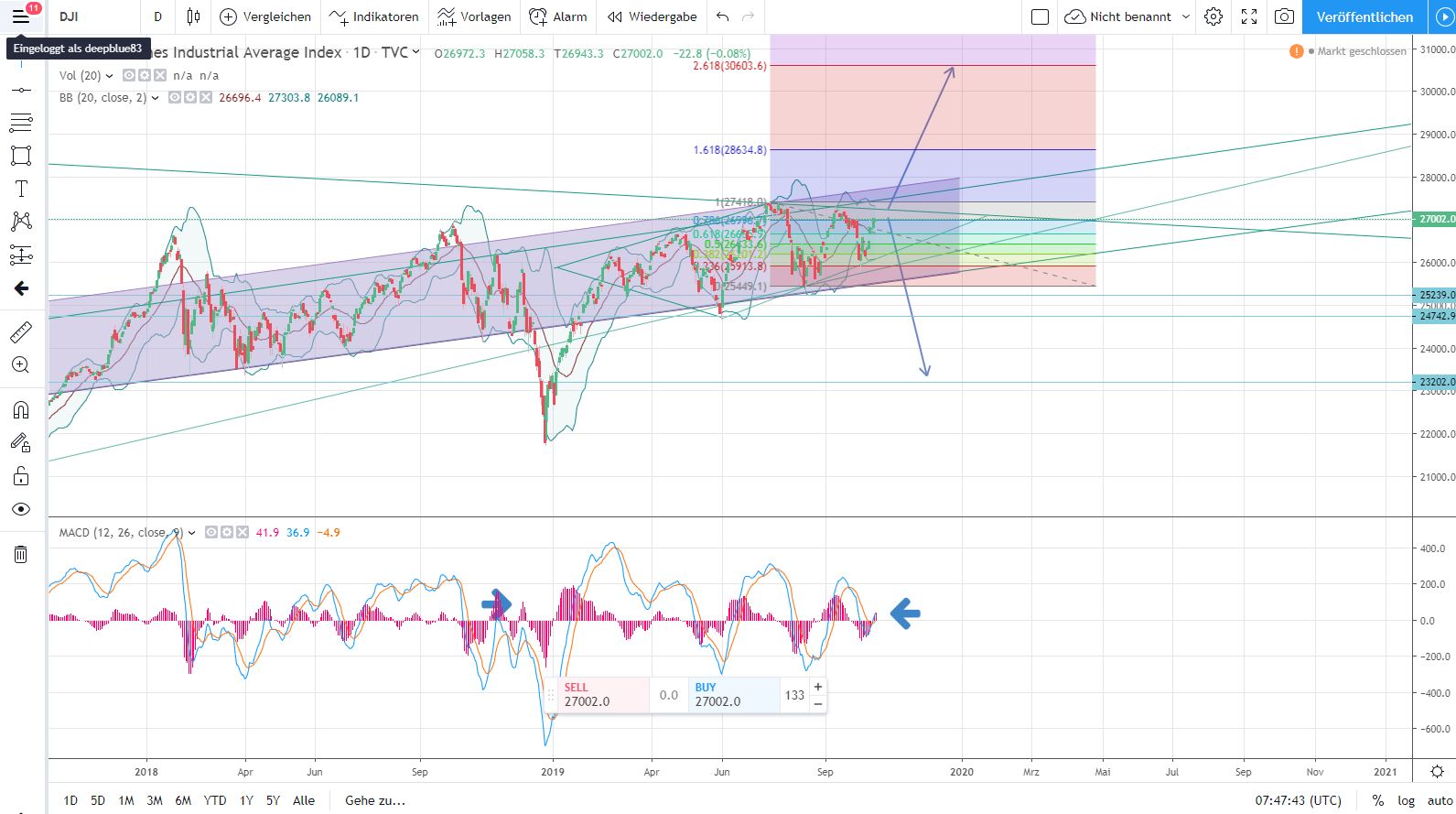Open the Indikatoren menu
The width and height of the screenshot is (1456, 814).
373,16
